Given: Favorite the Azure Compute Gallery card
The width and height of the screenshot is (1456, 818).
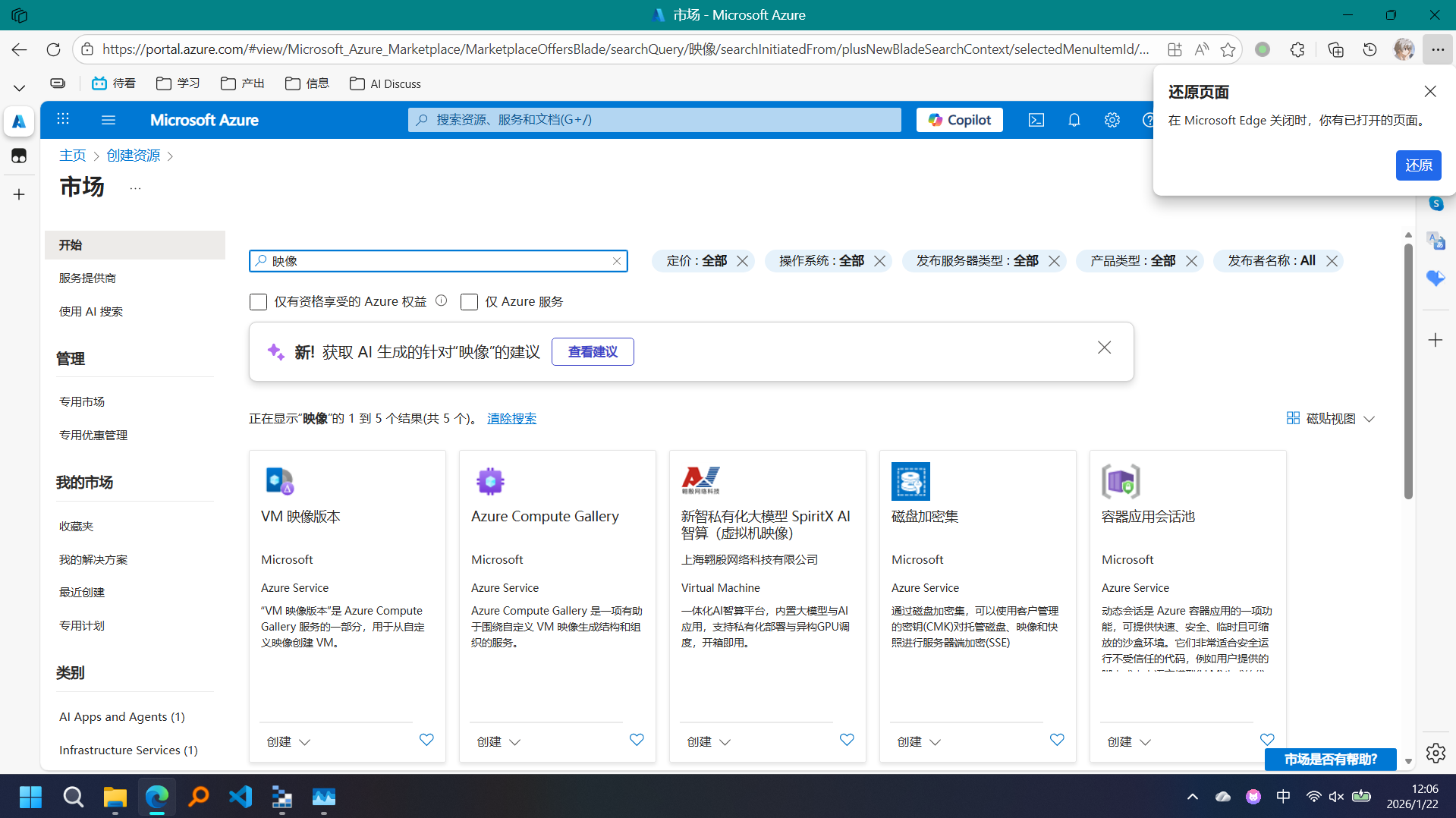Looking at the screenshot, I should [x=637, y=740].
